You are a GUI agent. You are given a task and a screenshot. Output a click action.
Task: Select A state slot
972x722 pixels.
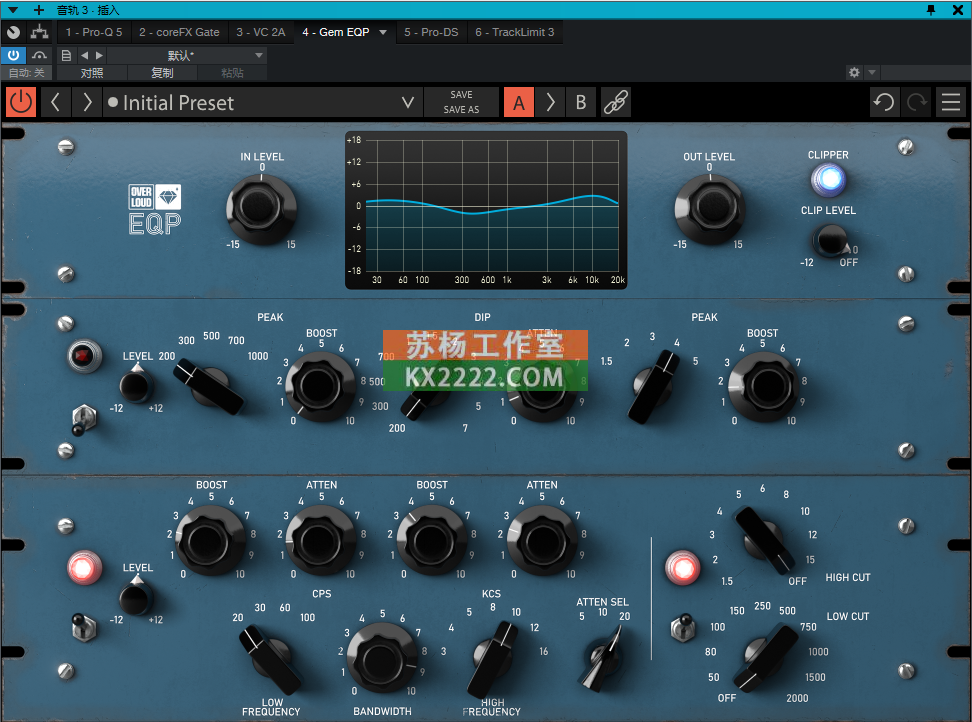(x=518, y=102)
